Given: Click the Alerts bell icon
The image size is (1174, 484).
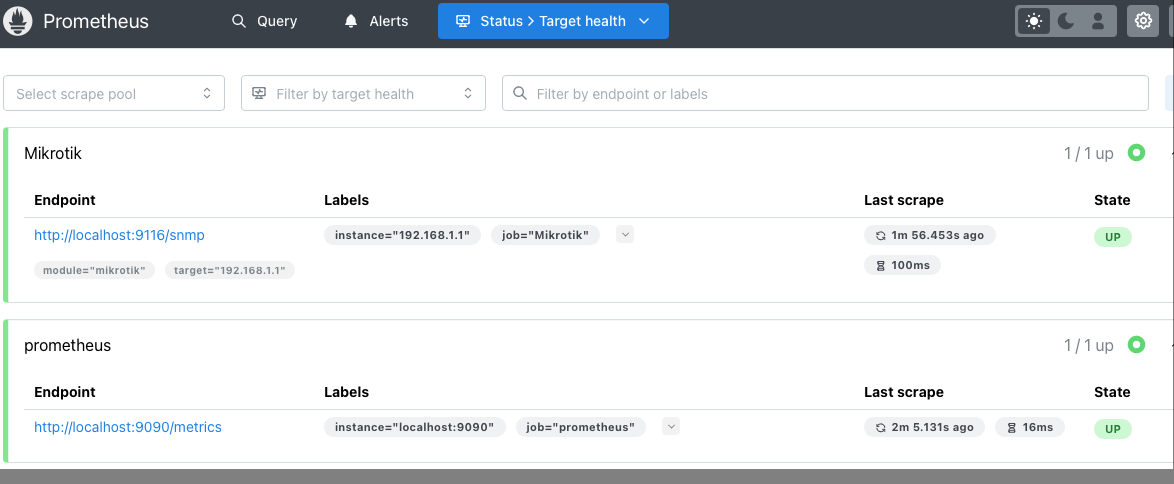Looking at the screenshot, I should click(x=351, y=21).
